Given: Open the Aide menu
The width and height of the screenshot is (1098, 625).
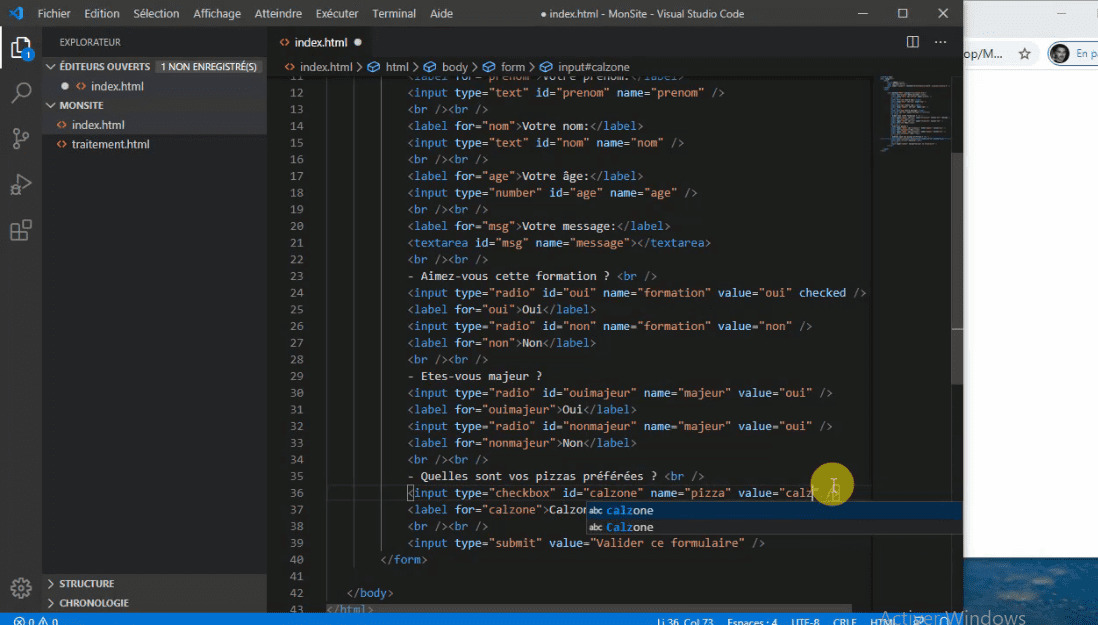Looking at the screenshot, I should point(441,13).
